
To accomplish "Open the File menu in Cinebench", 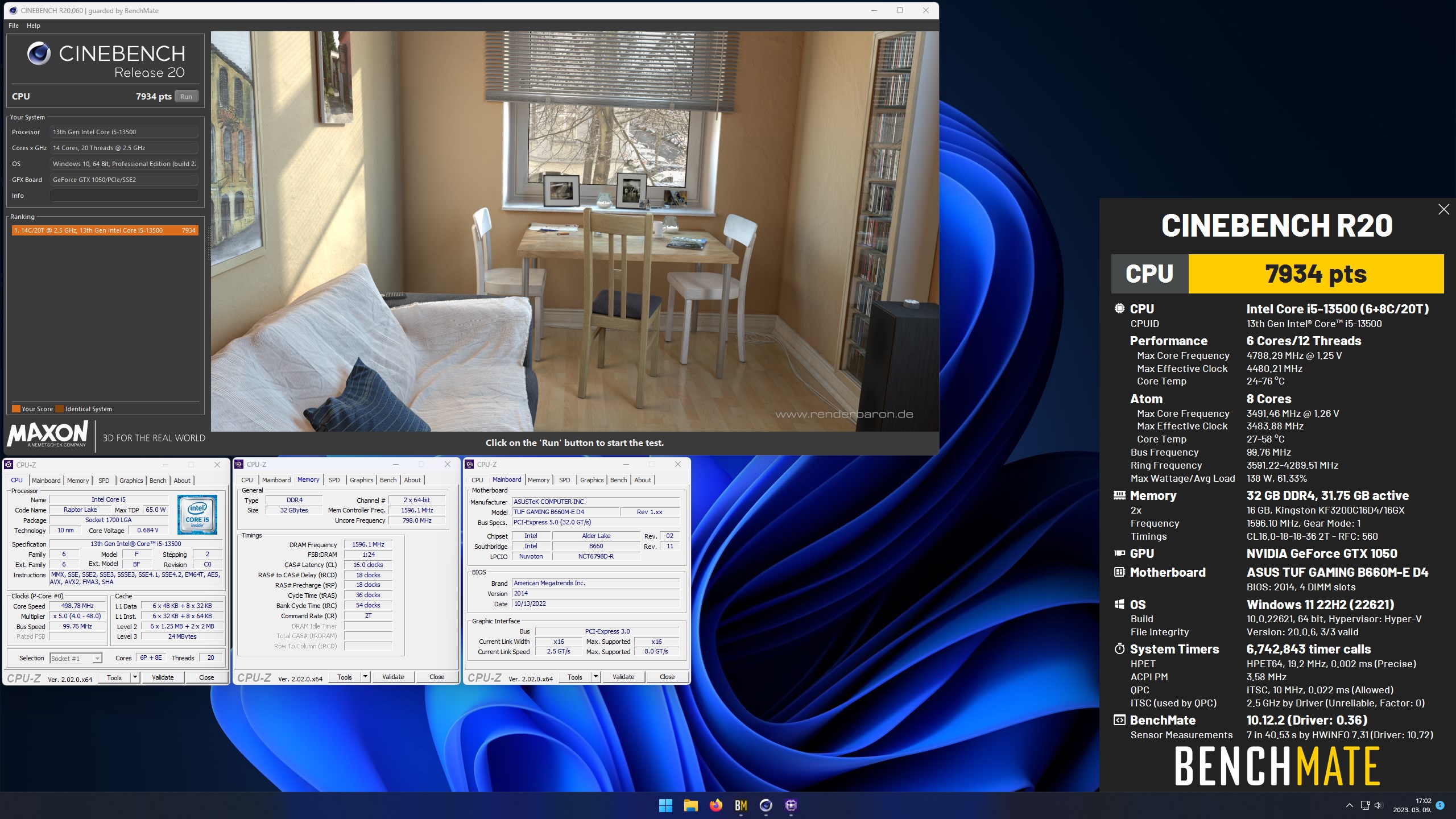I will point(14,26).
